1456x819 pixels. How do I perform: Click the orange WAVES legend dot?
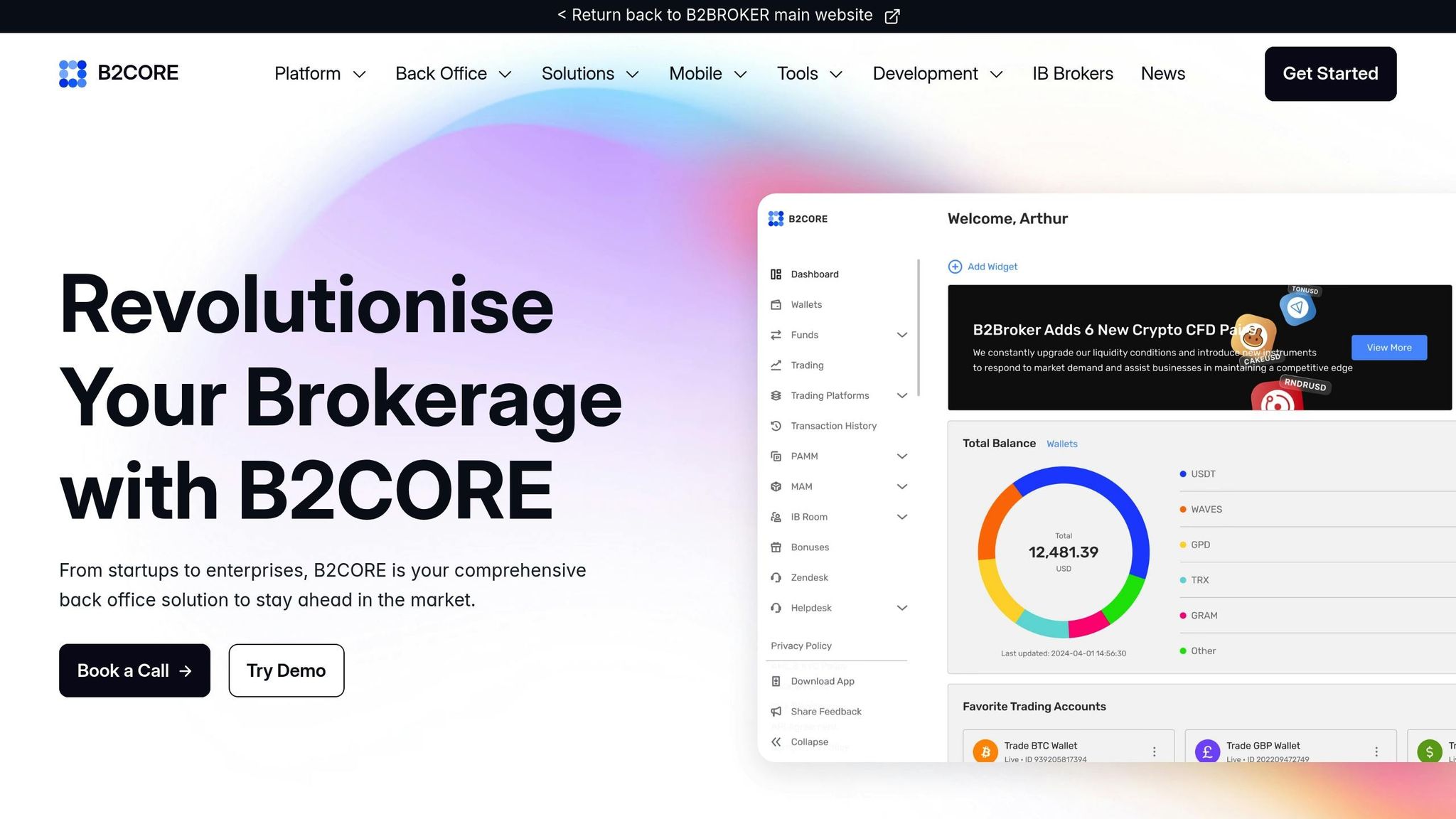[x=1183, y=510]
